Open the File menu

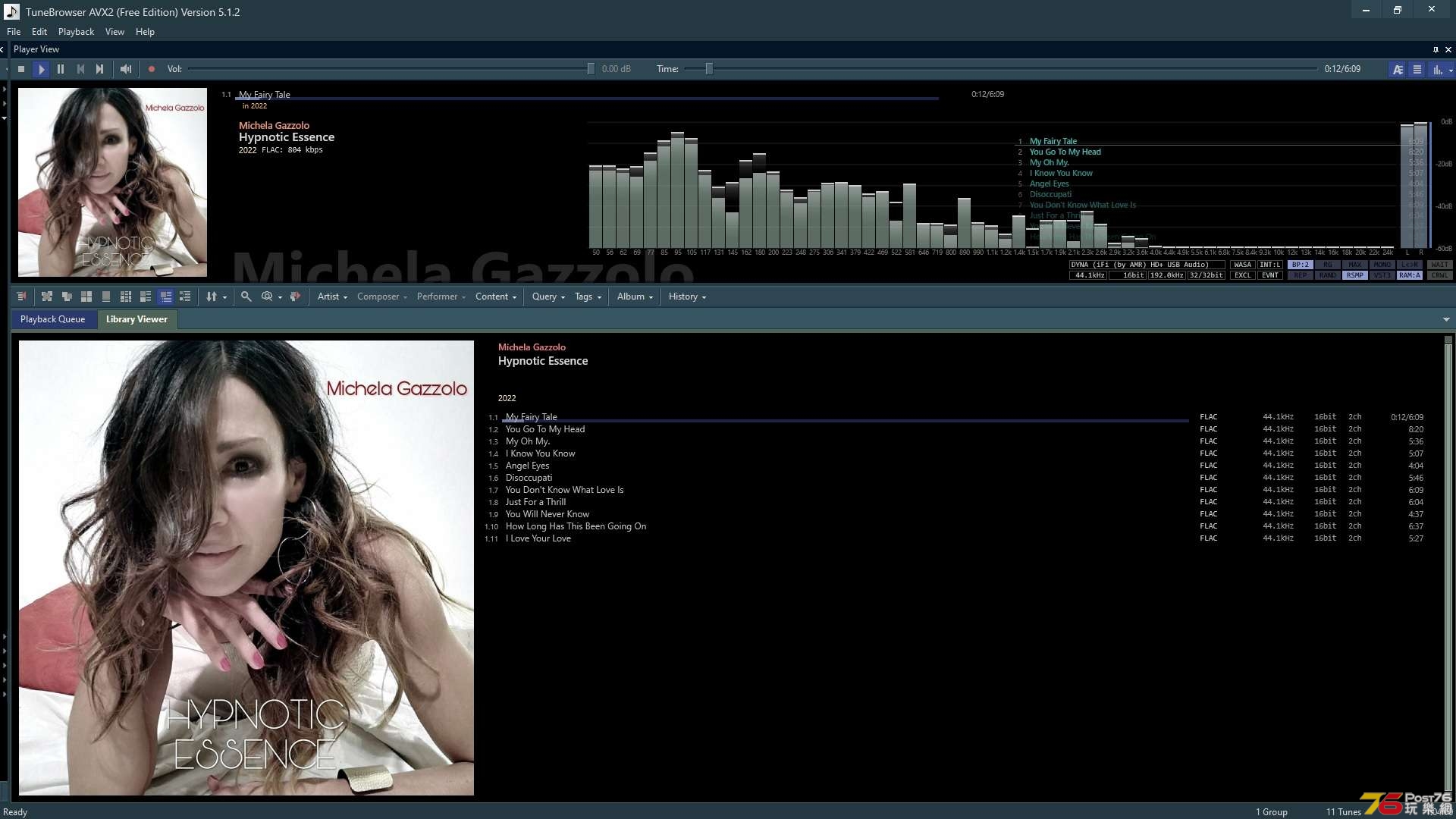(14, 32)
